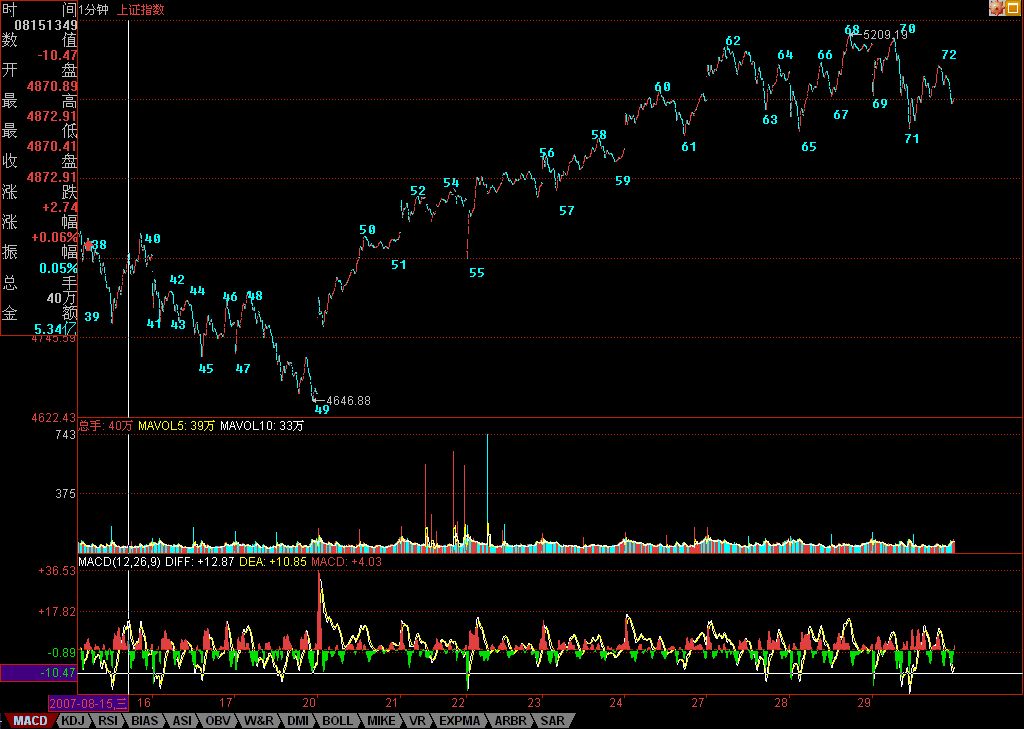Choose the W&R indicator tab
The image size is (1024, 729).
coord(258,720)
